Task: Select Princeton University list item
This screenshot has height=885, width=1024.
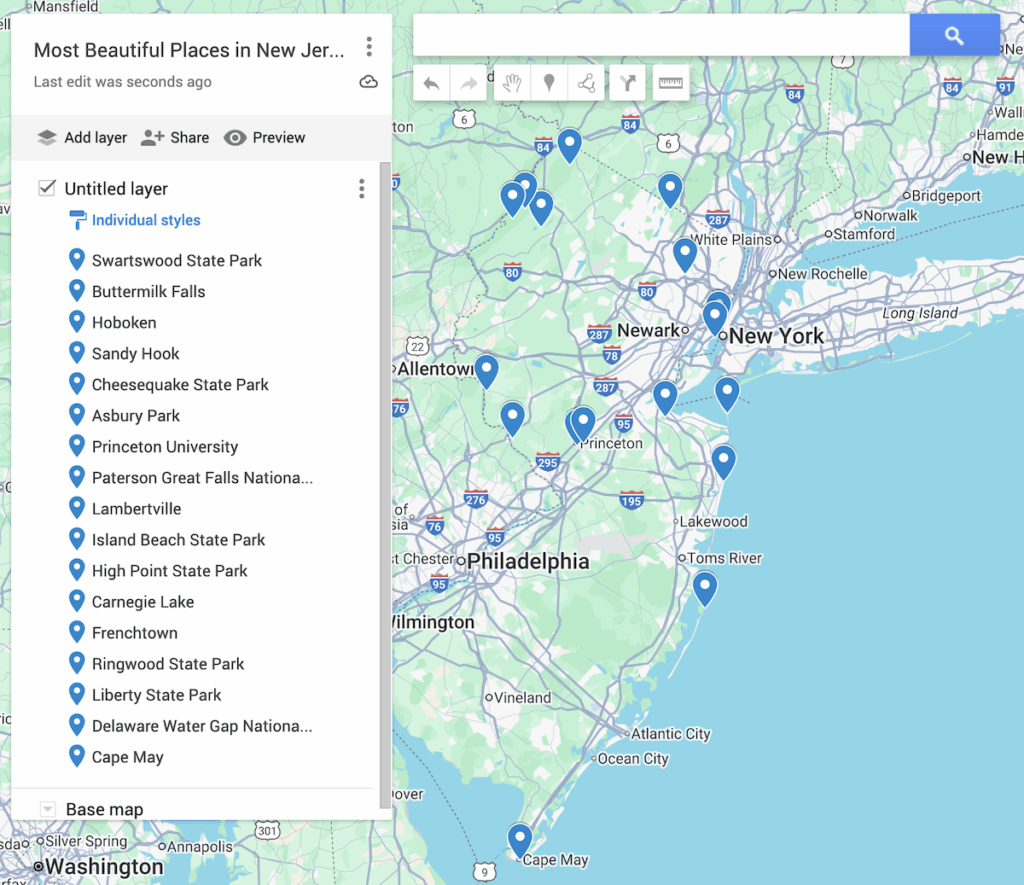Action: coord(165,447)
